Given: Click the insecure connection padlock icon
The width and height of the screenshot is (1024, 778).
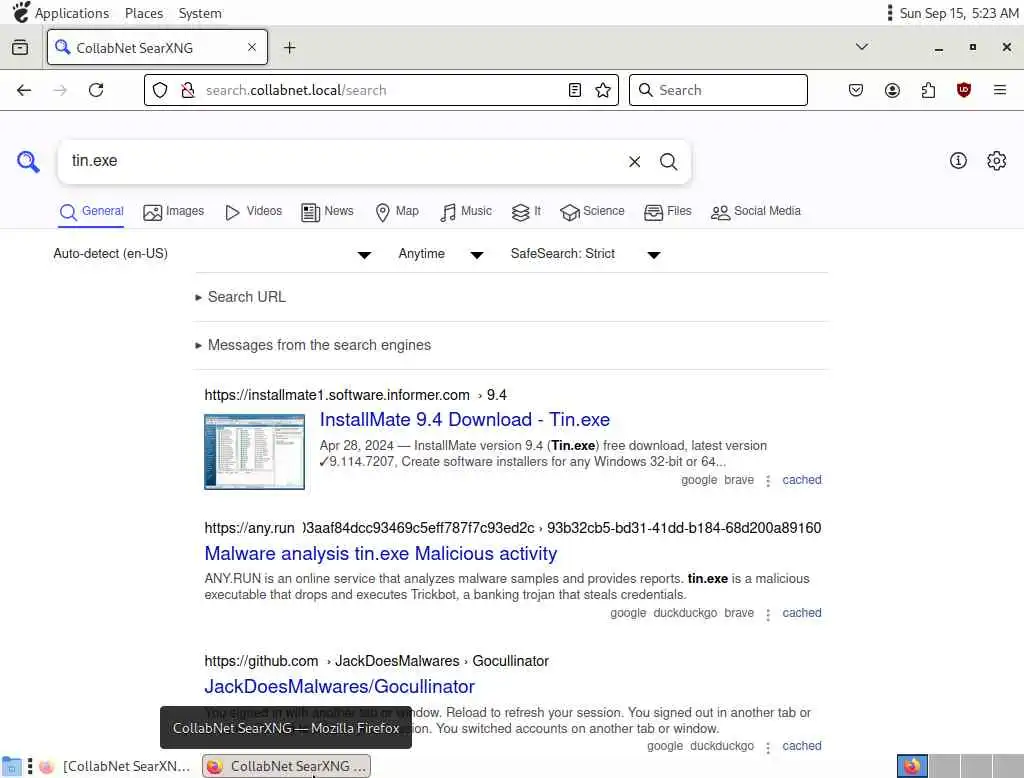Looking at the screenshot, I should click(188, 90).
